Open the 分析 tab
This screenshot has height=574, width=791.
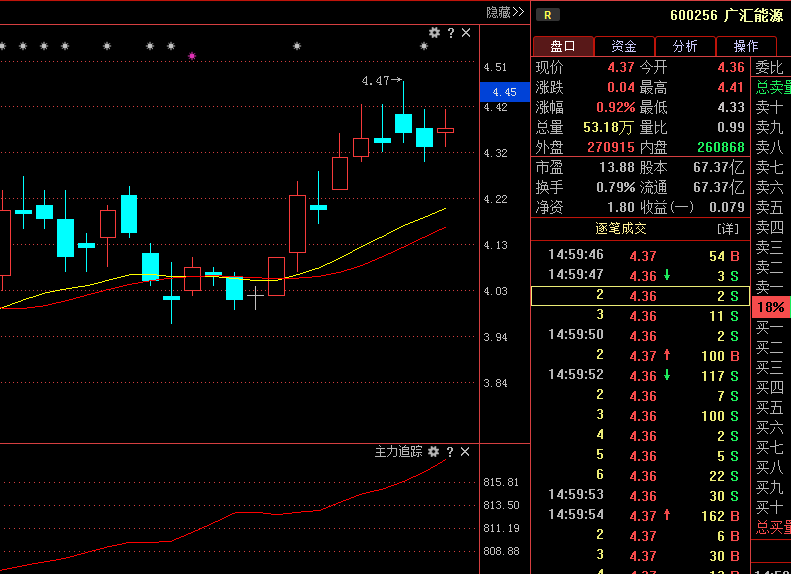click(x=685, y=46)
